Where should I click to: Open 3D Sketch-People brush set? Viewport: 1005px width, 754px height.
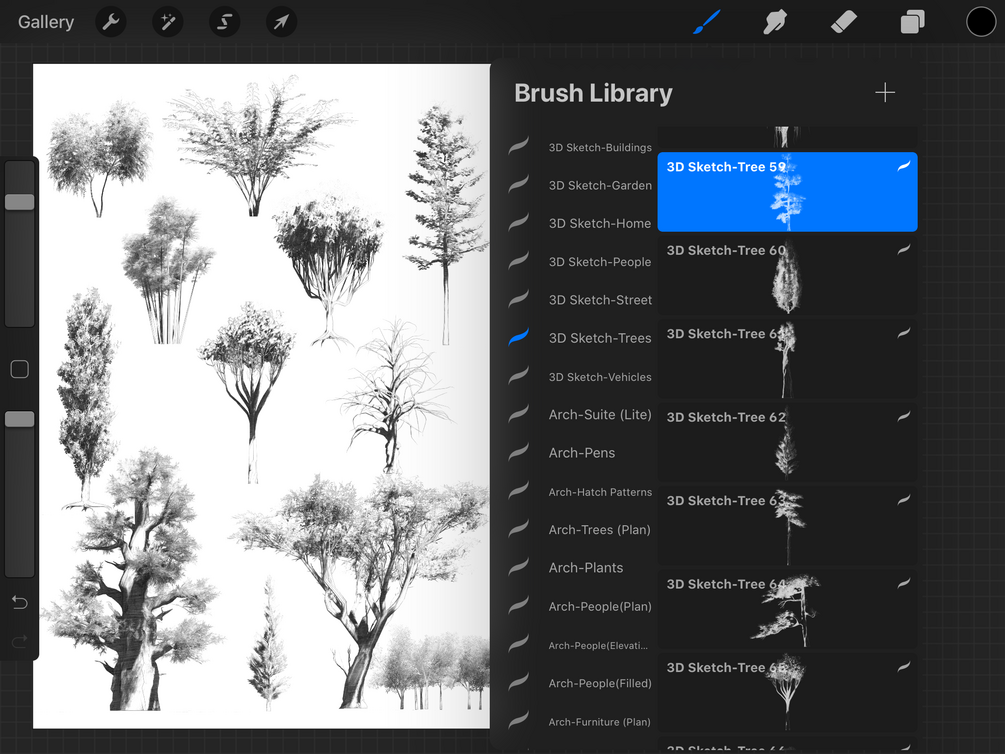pos(599,262)
